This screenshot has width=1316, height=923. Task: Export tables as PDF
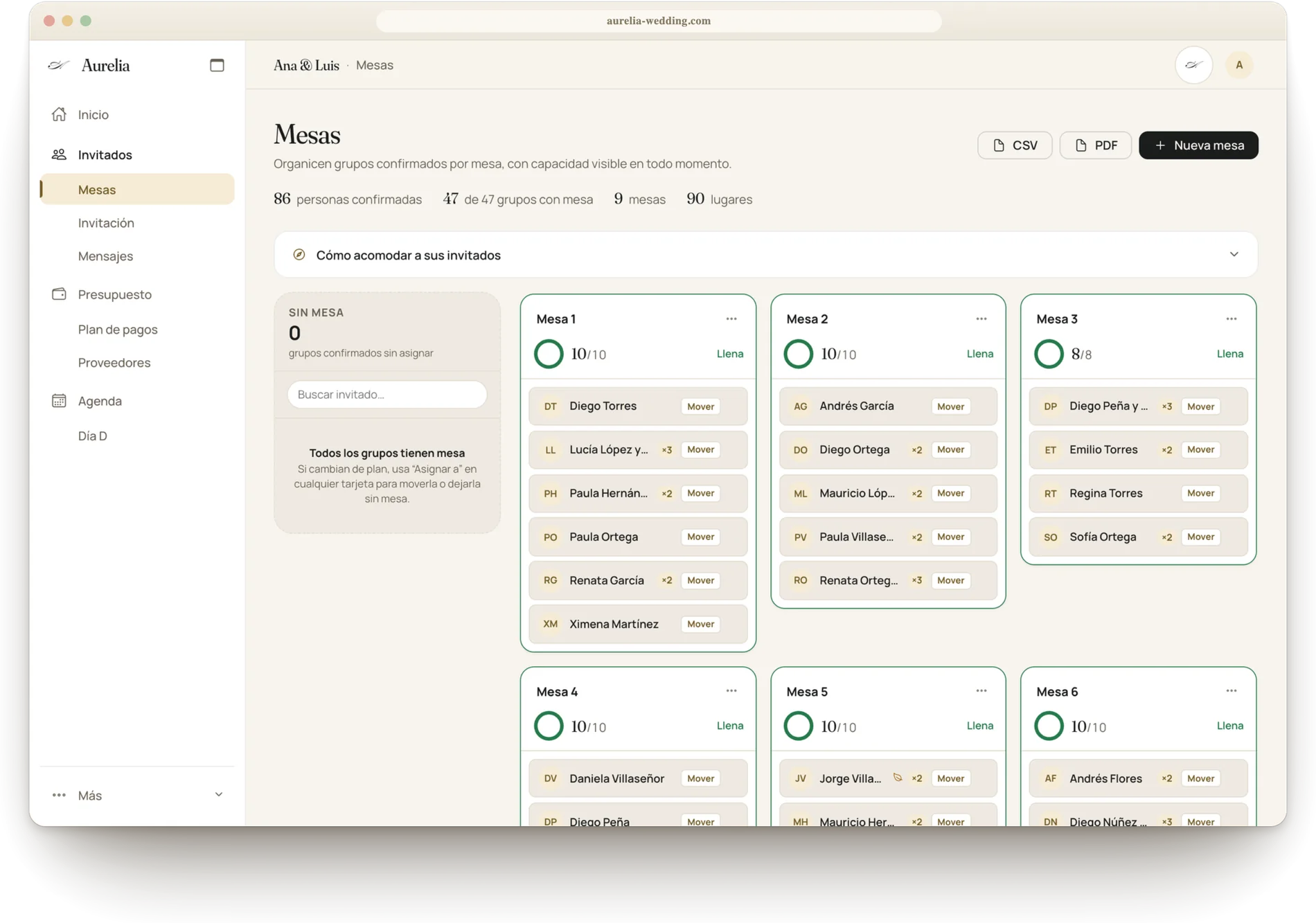[1095, 145]
